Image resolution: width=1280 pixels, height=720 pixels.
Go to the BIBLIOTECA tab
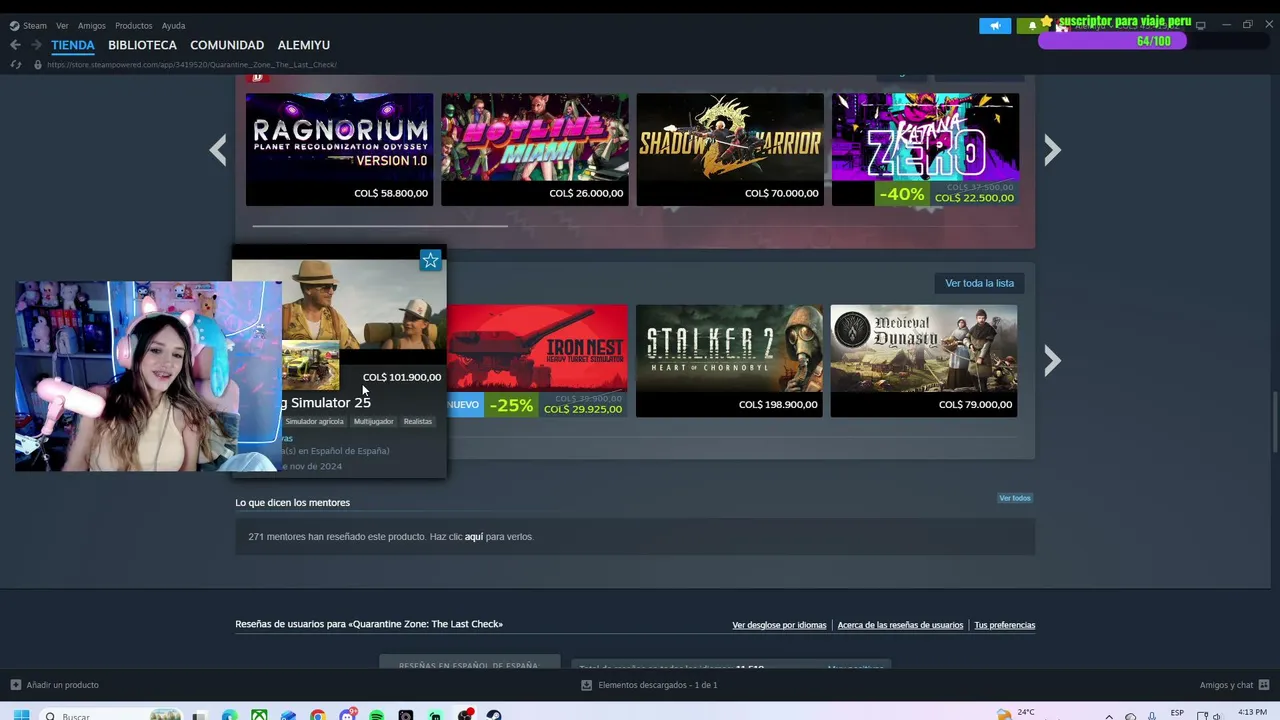coord(142,45)
